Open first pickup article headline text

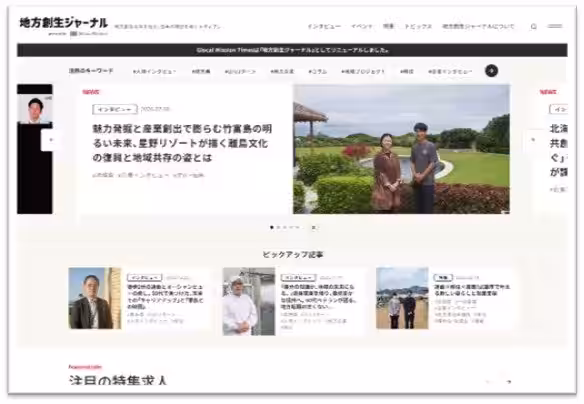click(x=165, y=297)
